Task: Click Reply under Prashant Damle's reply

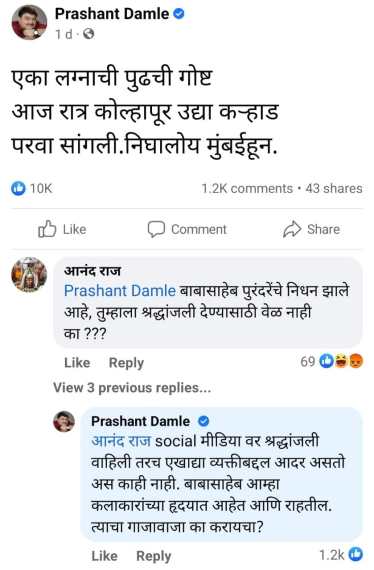Action: pos(153,556)
